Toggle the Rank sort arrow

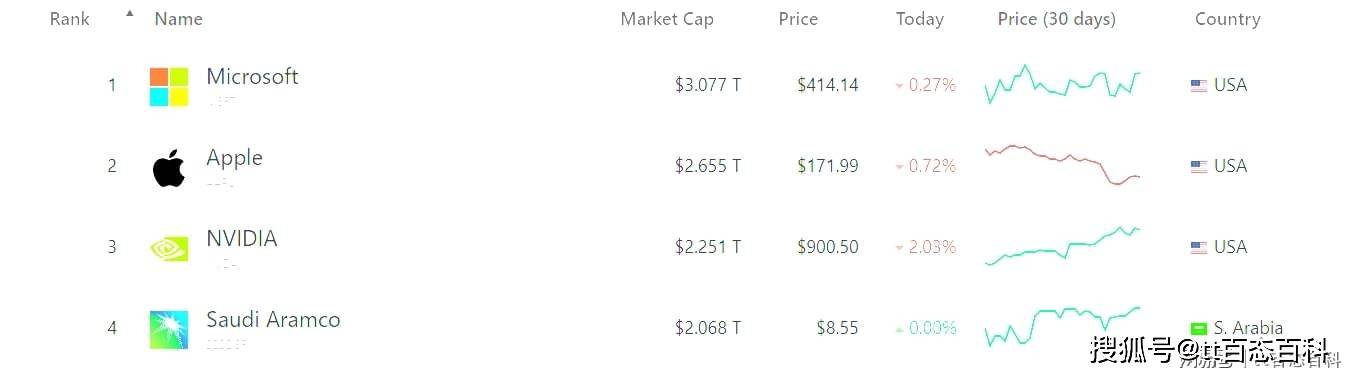pos(129,13)
